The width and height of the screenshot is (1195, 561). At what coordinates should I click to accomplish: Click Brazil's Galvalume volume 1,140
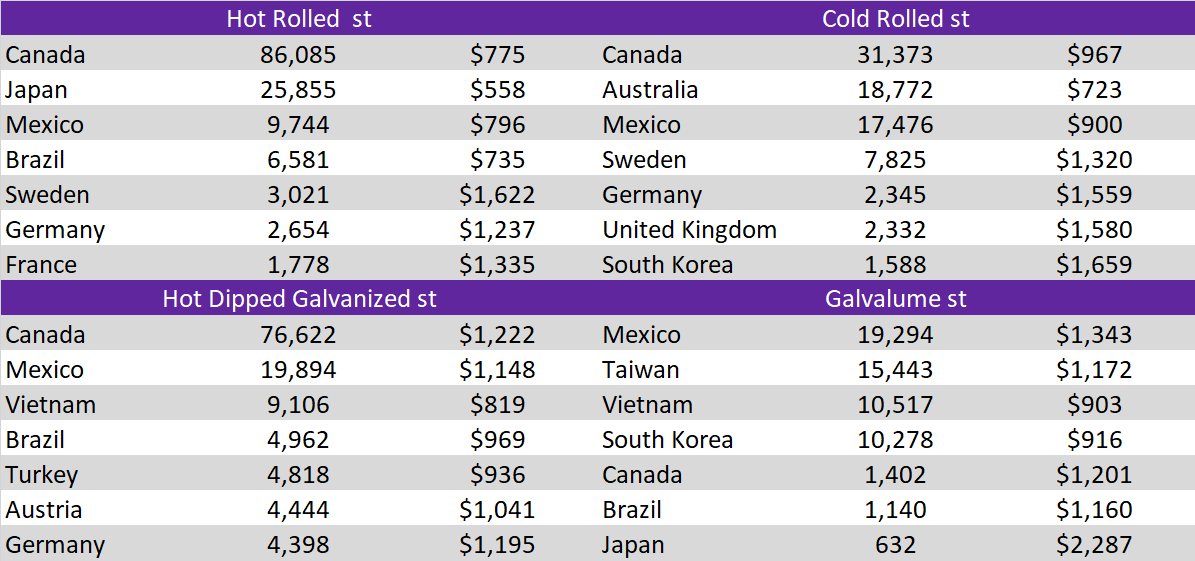895,509
